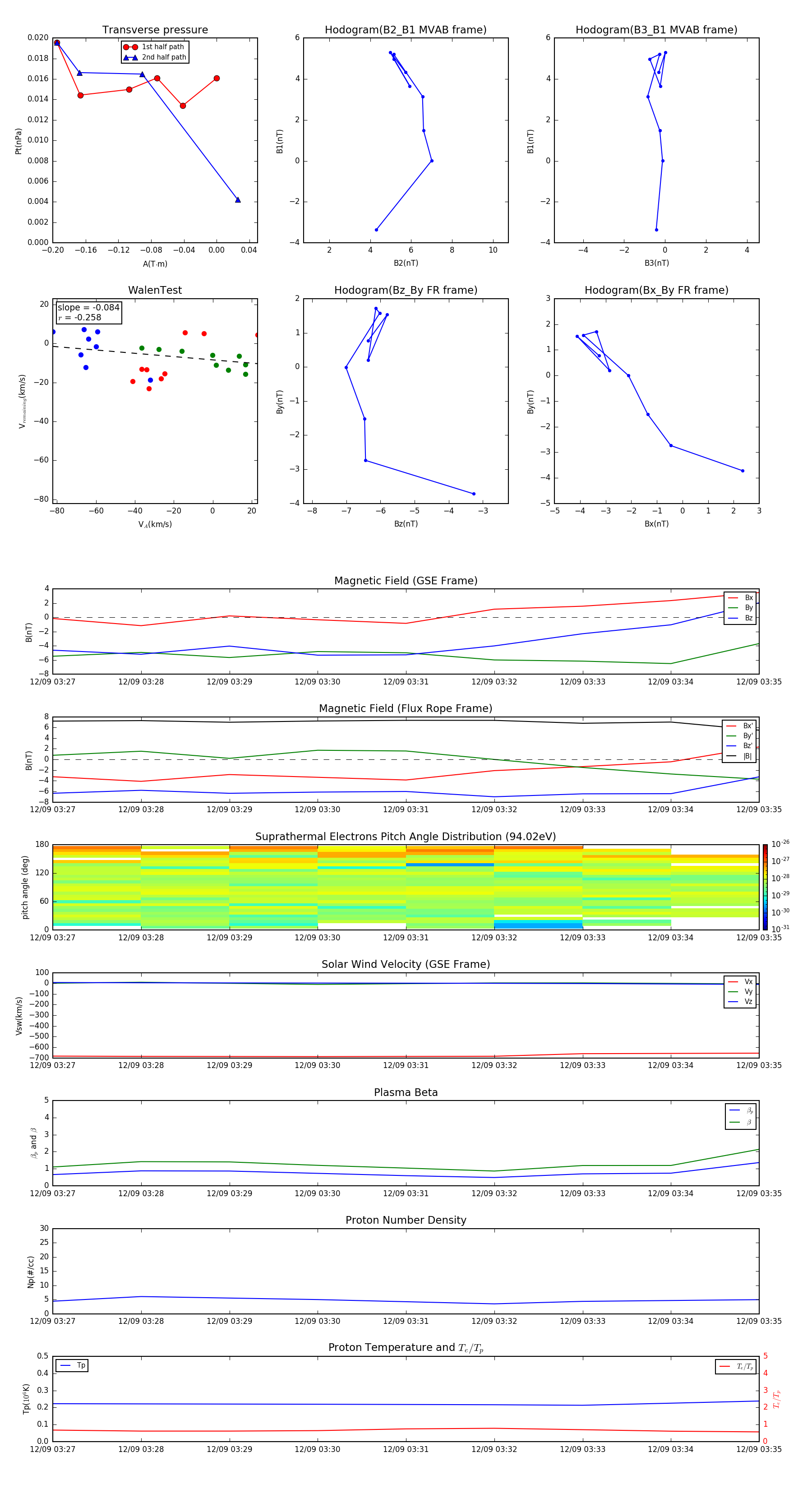
Task: Click the 'Bx(nT)' x-axis label
Action: click(656, 524)
